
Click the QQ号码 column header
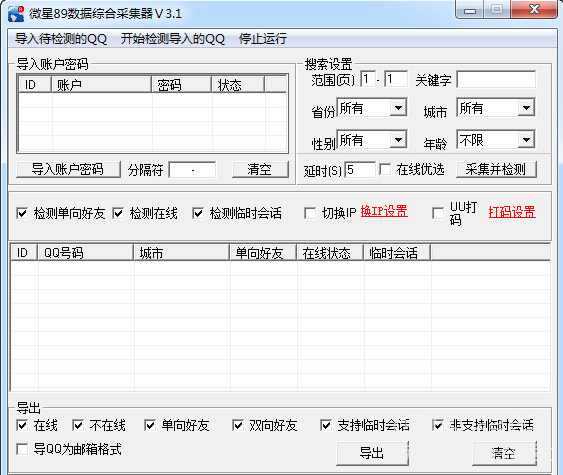coord(85,253)
